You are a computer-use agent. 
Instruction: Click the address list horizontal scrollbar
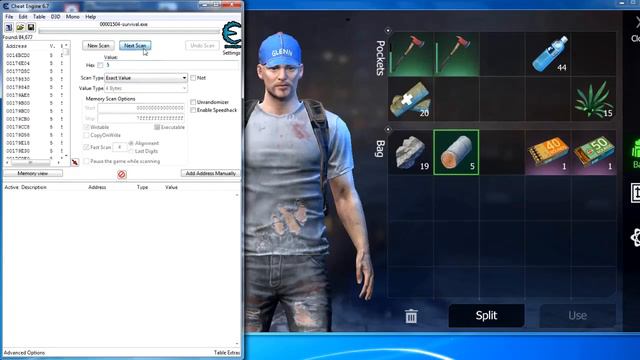coord(33,162)
